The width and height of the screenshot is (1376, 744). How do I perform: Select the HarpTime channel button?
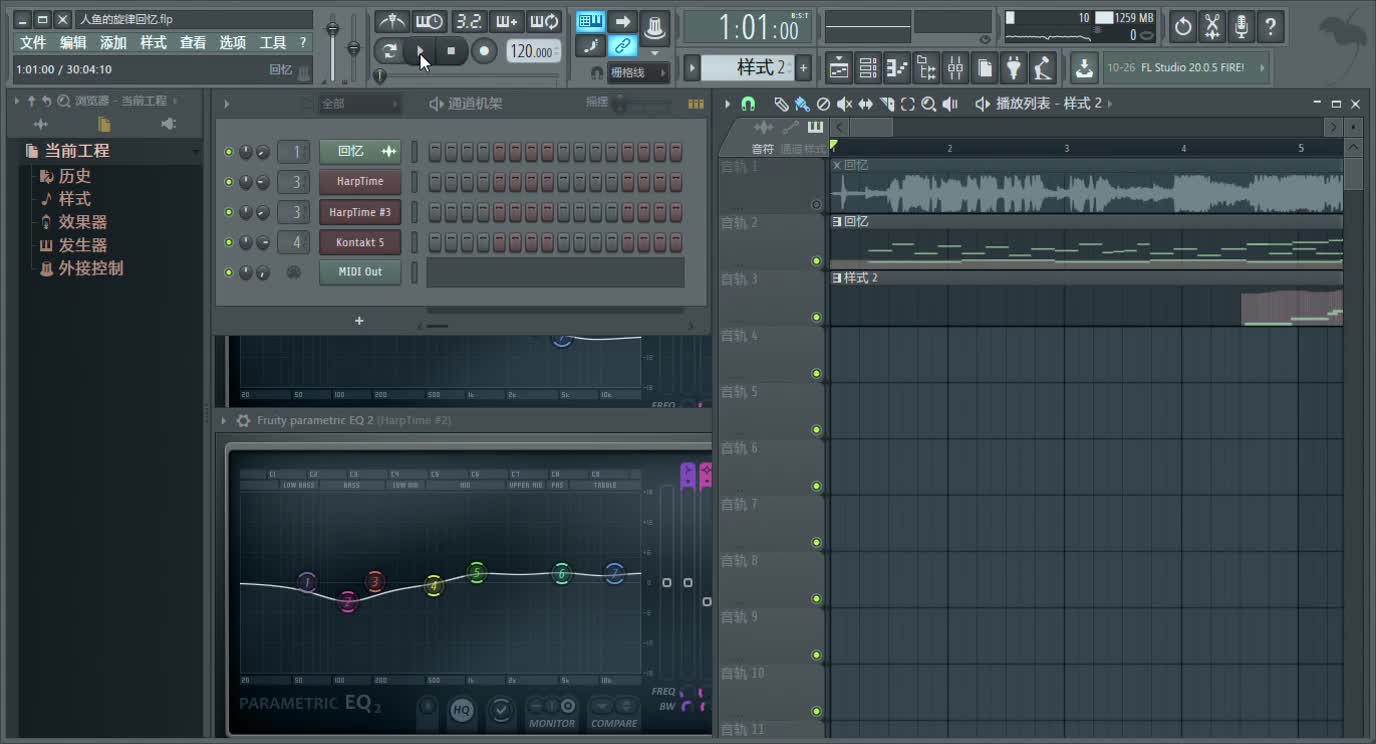(x=360, y=182)
